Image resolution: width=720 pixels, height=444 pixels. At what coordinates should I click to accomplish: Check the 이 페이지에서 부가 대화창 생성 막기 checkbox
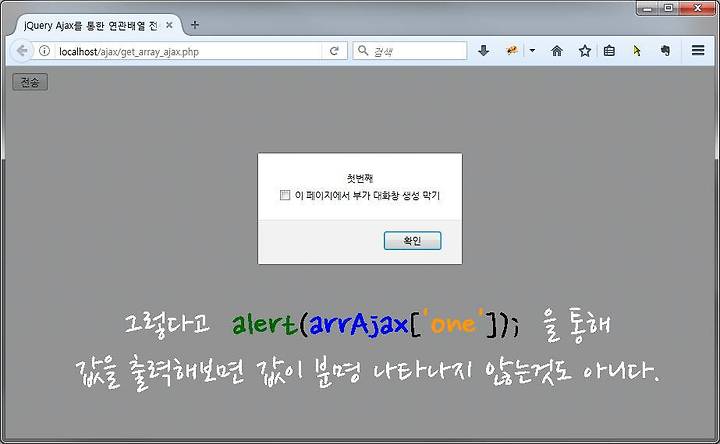pyautogui.click(x=285, y=195)
